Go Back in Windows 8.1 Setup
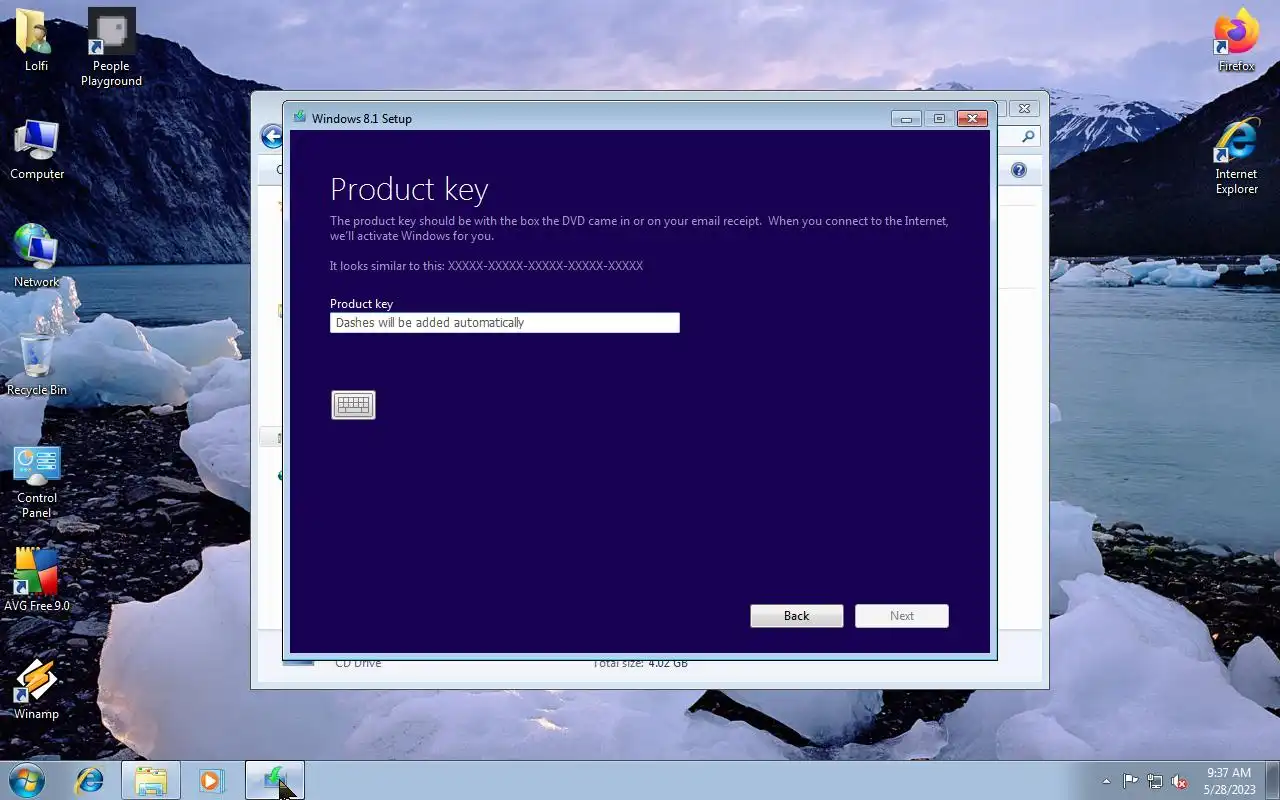The width and height of the screenshot is (1280, 800). 797,616
